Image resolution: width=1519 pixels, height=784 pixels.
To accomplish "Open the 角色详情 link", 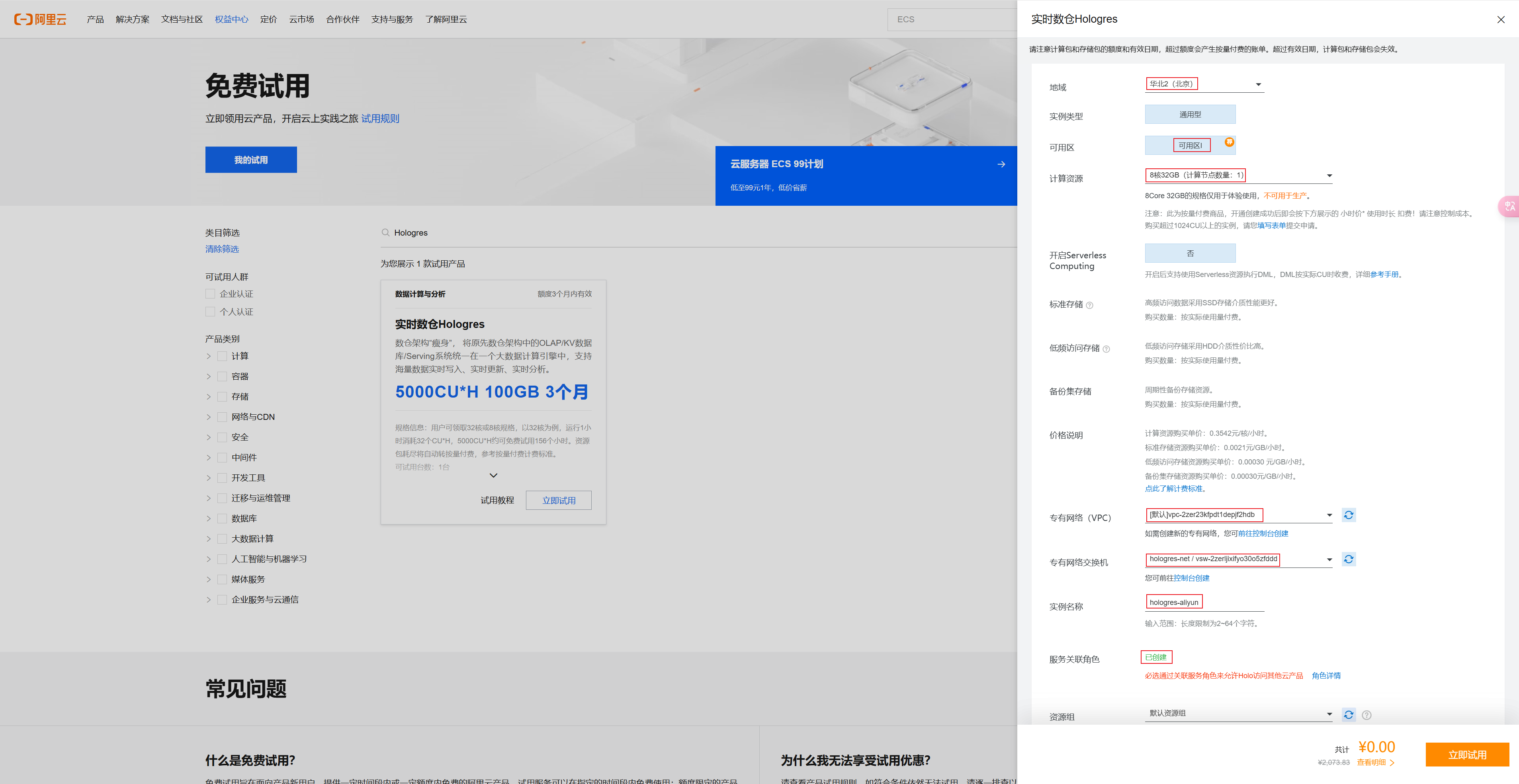I will [1326, 675].
